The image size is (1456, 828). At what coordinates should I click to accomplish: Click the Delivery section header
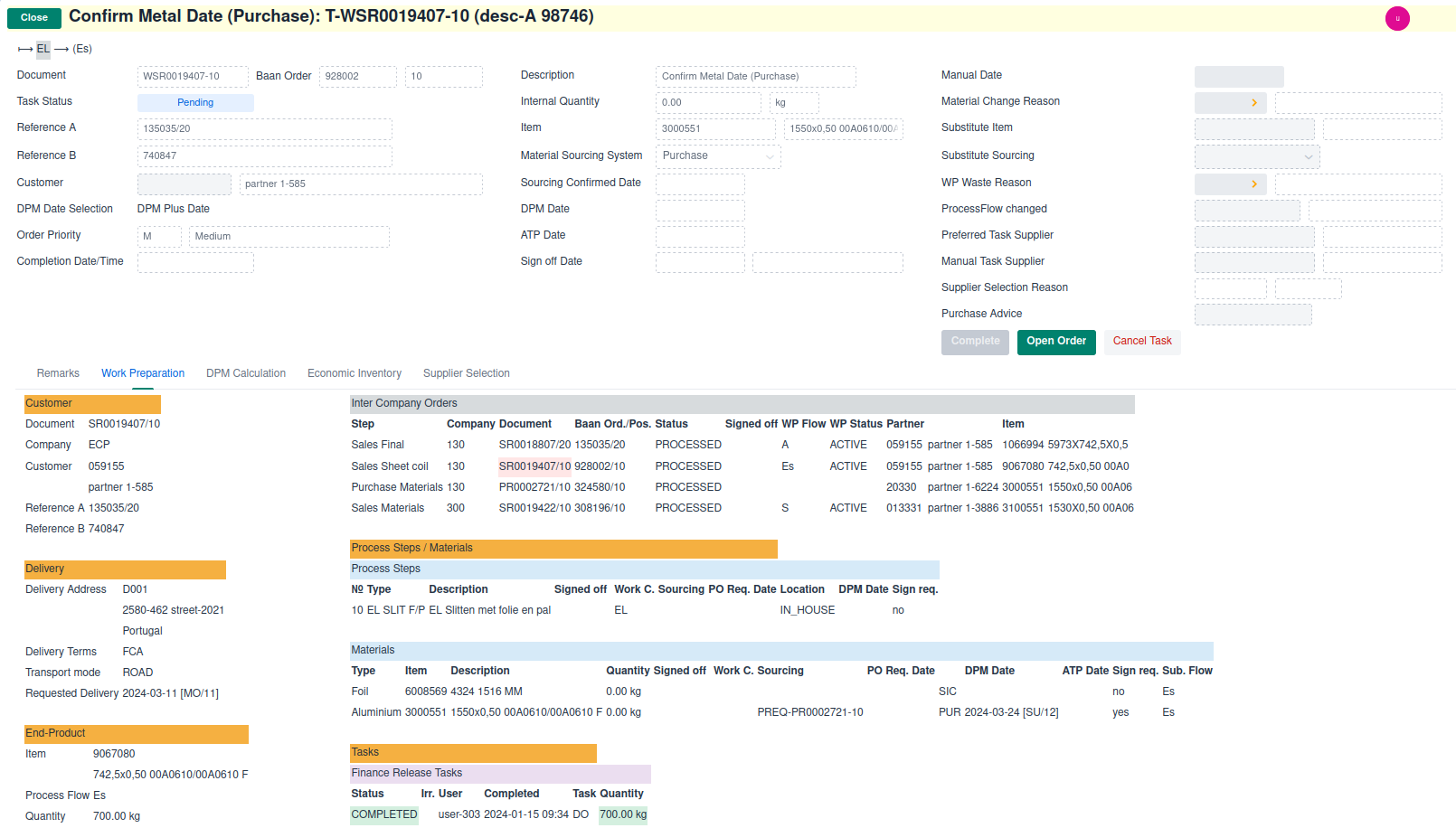pos(125,569)
